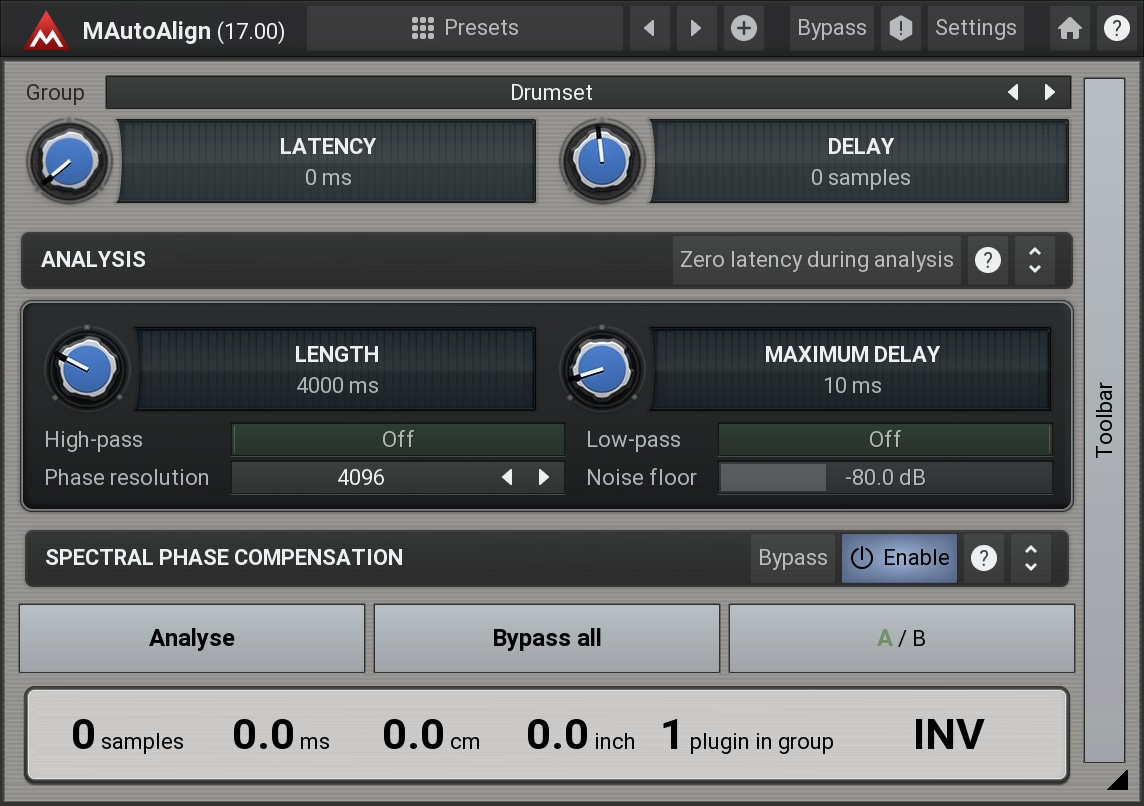Go to the next preset arrow
Image resolution: width=1144 pixels, height=806 pixels.
pyautogui.click(x=696, y=28)
